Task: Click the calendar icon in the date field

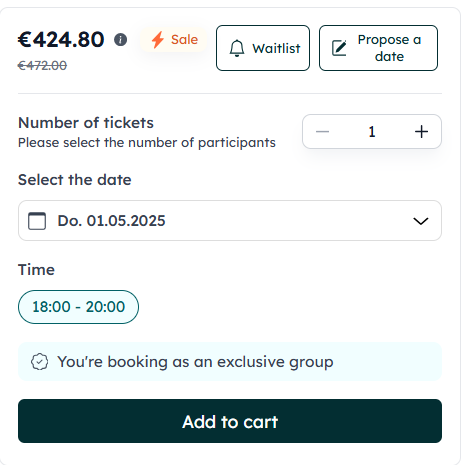Action: [37, 221]
